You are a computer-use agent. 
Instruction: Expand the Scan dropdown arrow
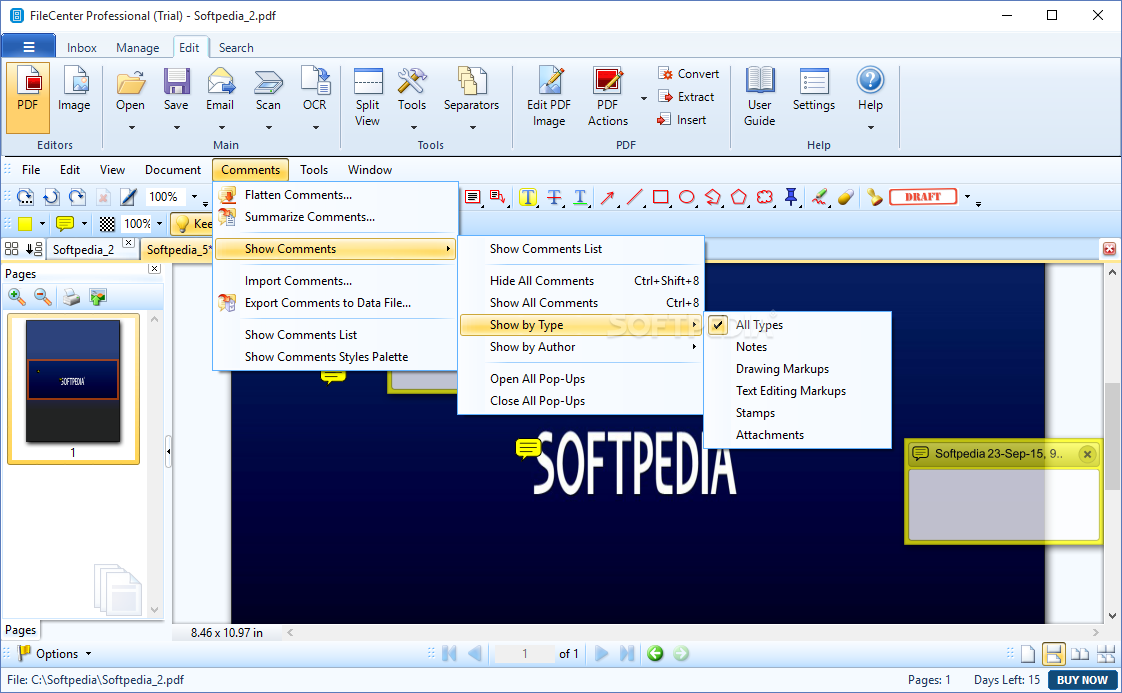(x=269, y=128)
